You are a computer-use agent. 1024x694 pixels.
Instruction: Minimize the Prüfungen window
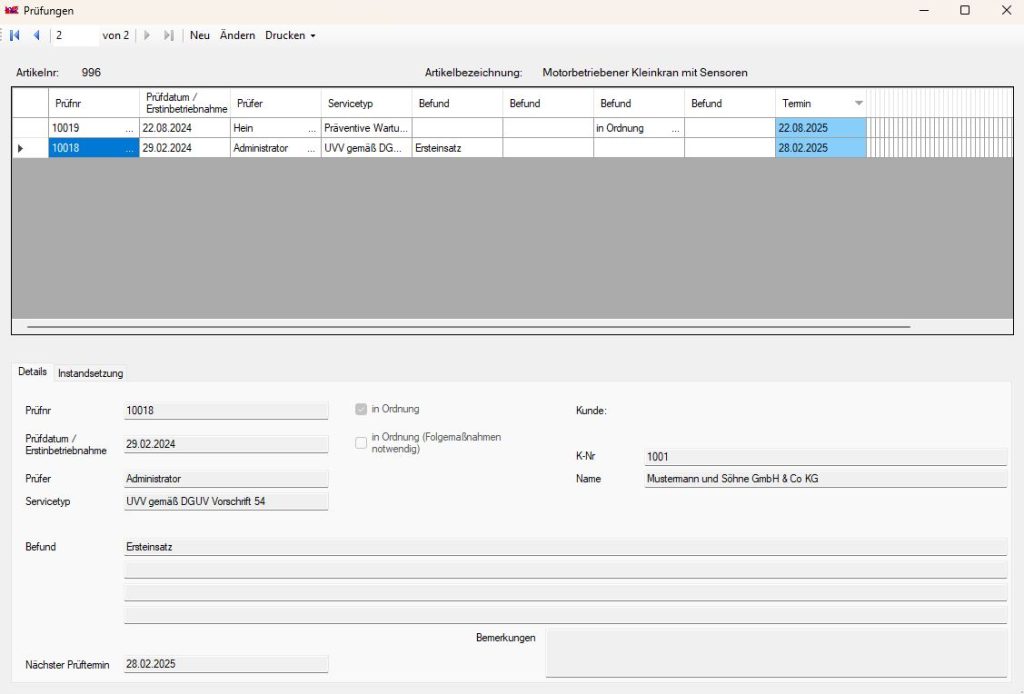coord(924,10)
